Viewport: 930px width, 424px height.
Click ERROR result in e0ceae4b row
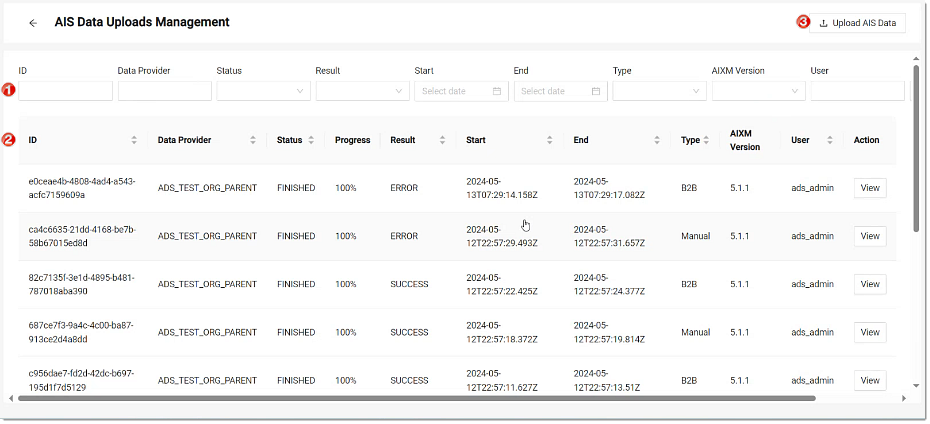click(404, 188)
